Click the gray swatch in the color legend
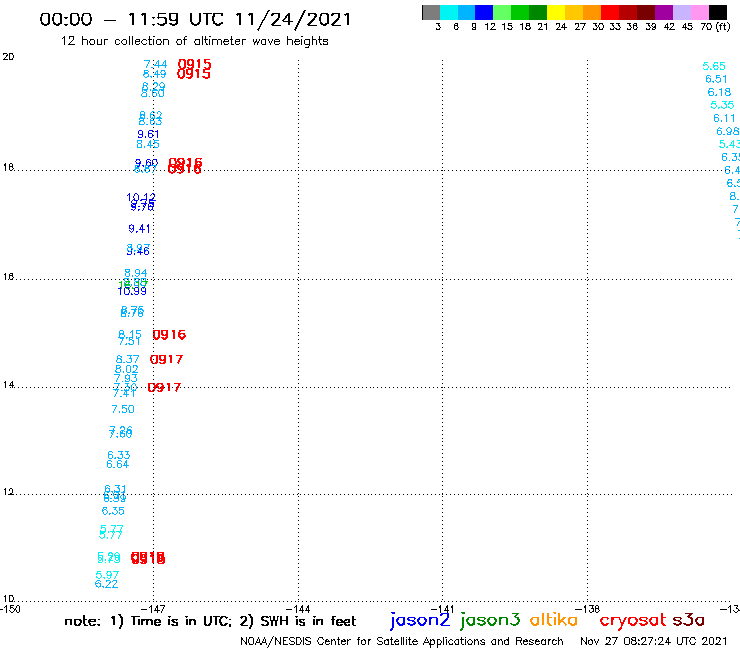Screen dimensions: 740x650 tap(431, 12)
